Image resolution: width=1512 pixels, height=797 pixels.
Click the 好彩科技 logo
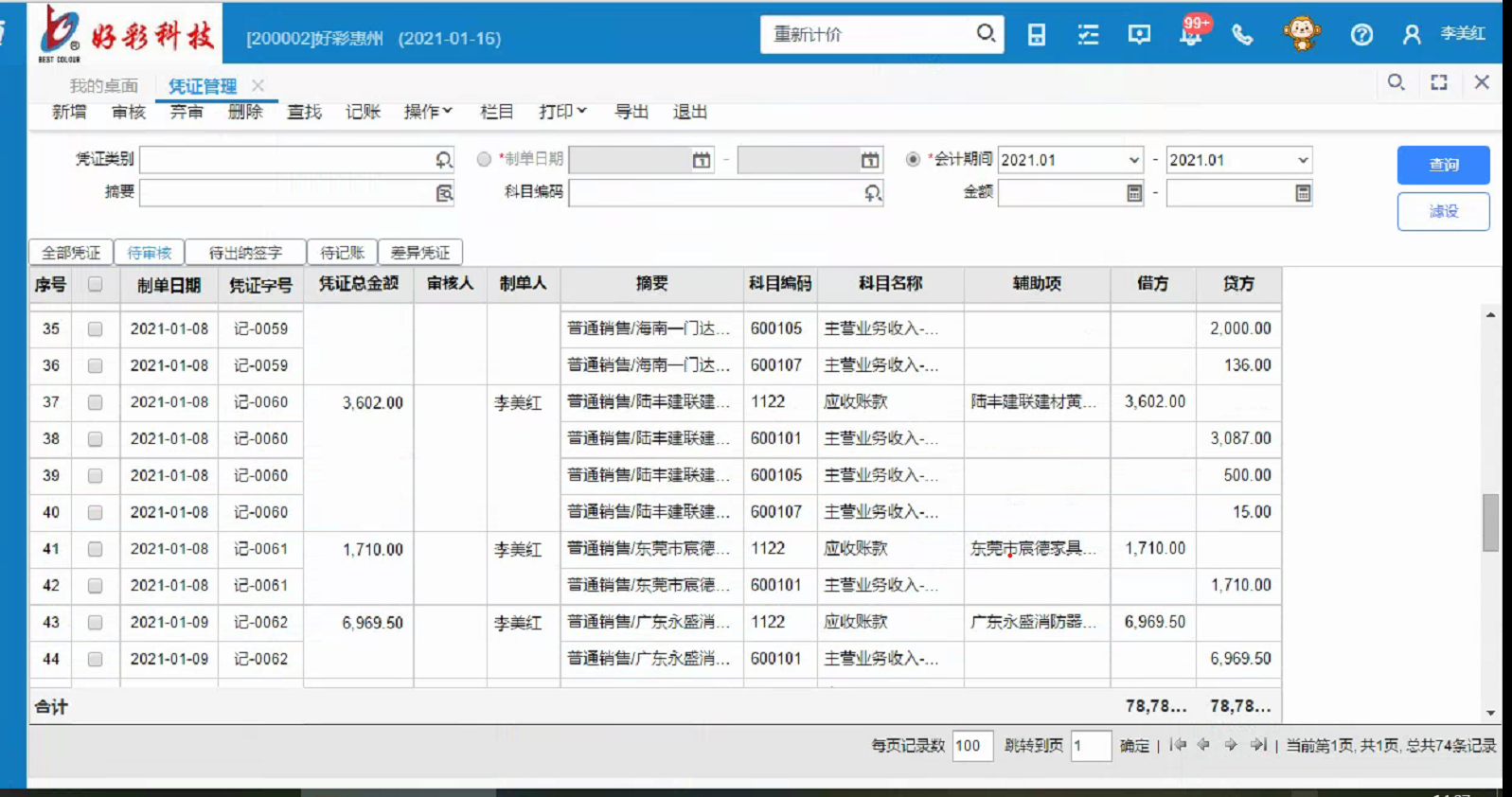coord(127,33)
